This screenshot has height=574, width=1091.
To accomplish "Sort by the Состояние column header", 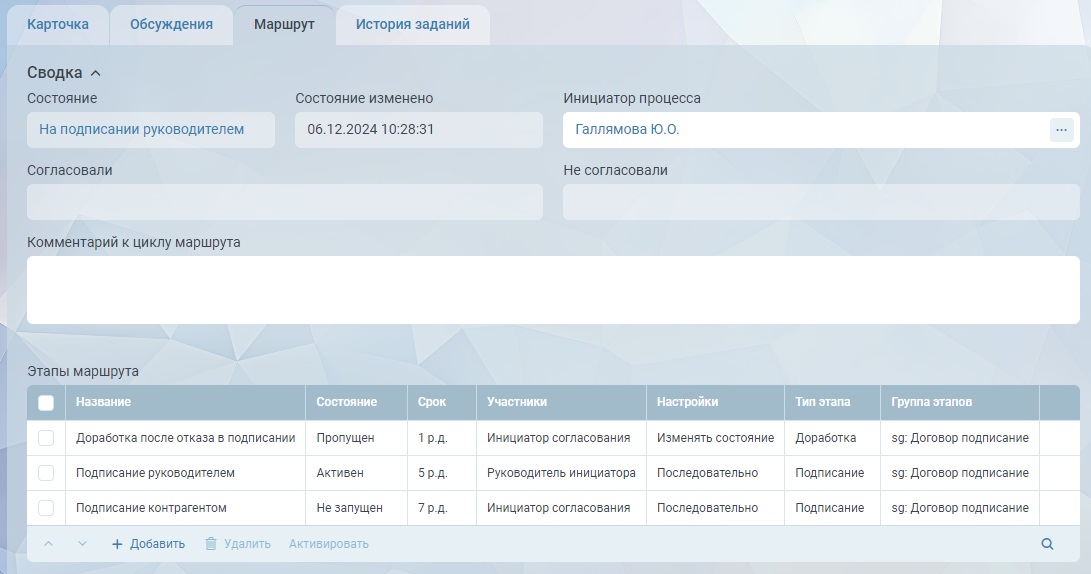I will (346, 402).
